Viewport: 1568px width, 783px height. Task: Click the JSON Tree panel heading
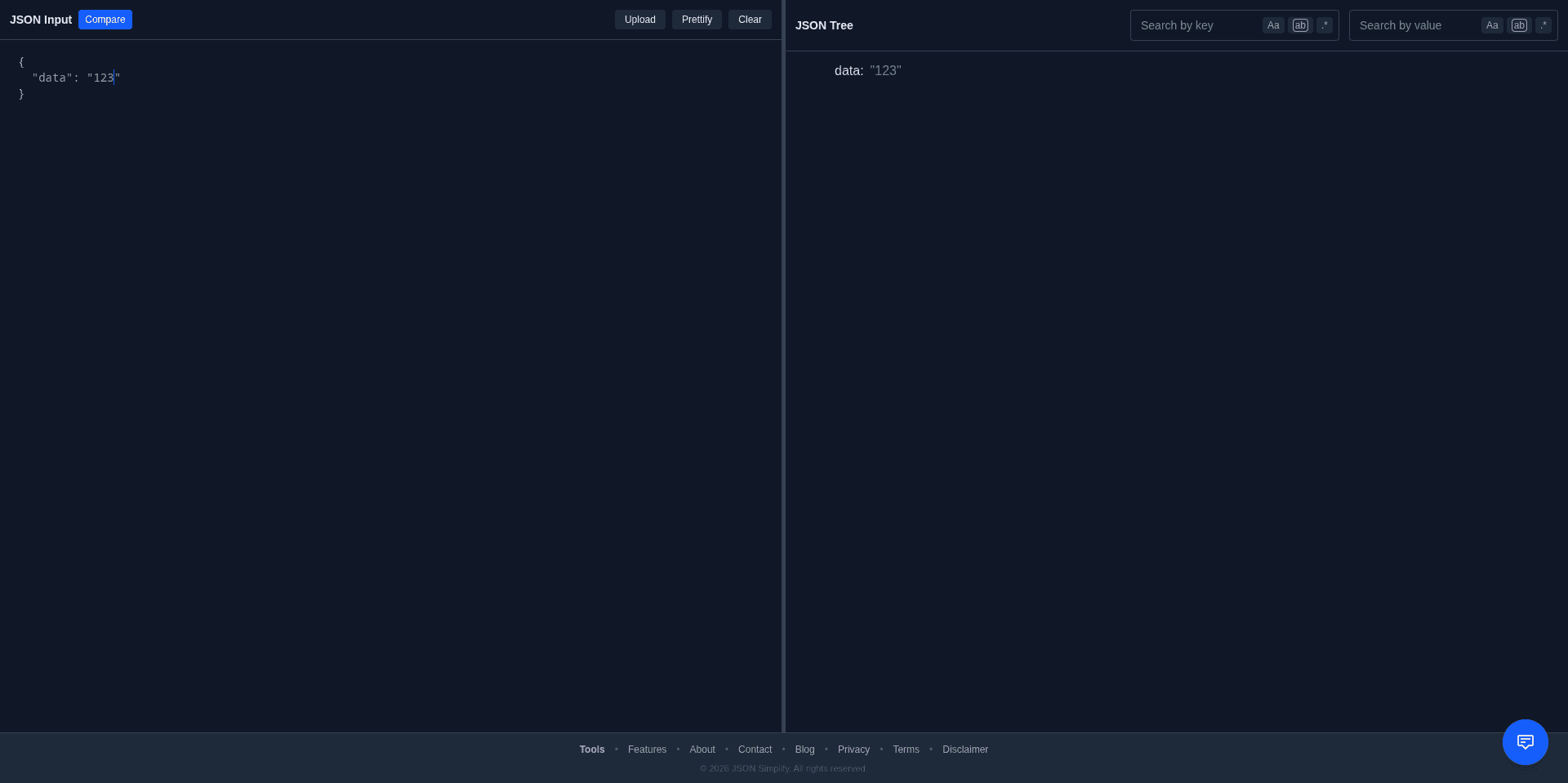pos(824,25)
